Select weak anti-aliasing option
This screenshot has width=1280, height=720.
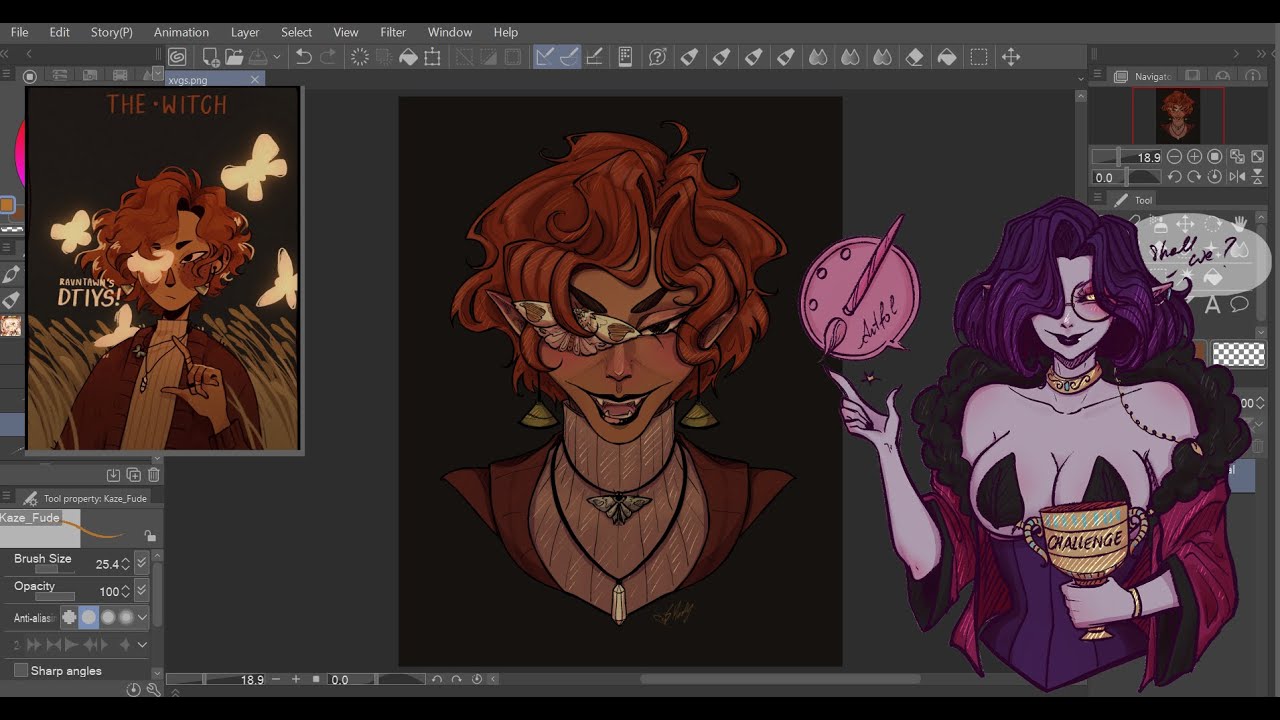[x=88, y=617]
